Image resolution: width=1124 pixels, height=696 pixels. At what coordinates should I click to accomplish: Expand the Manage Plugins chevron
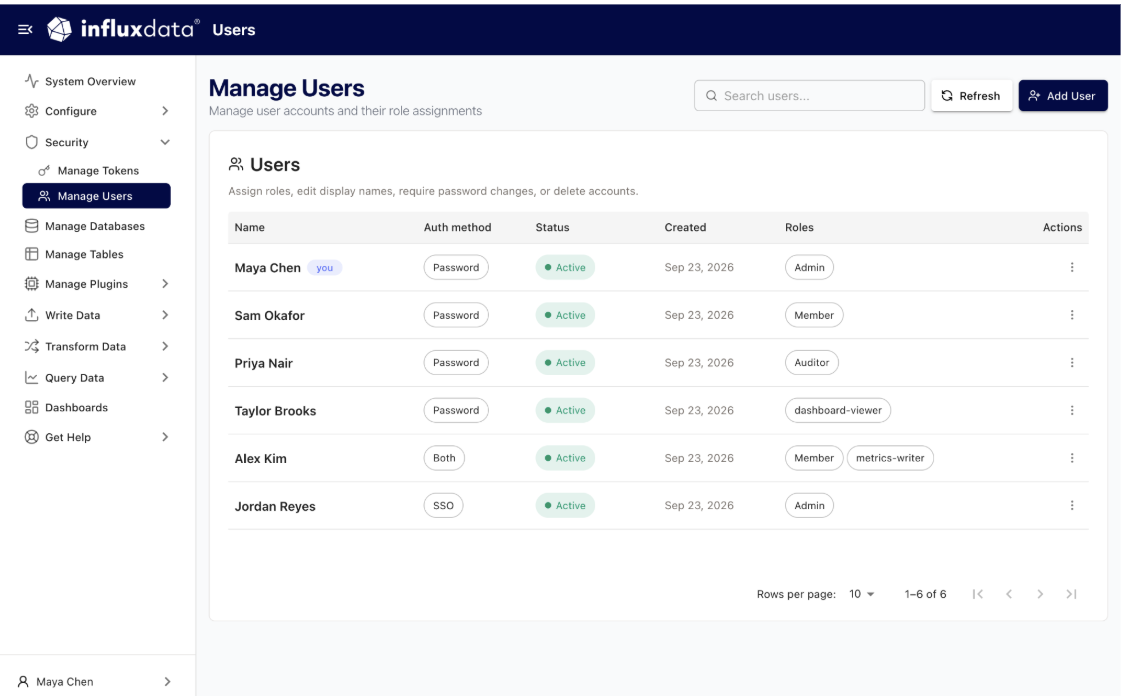pos(165,284)
